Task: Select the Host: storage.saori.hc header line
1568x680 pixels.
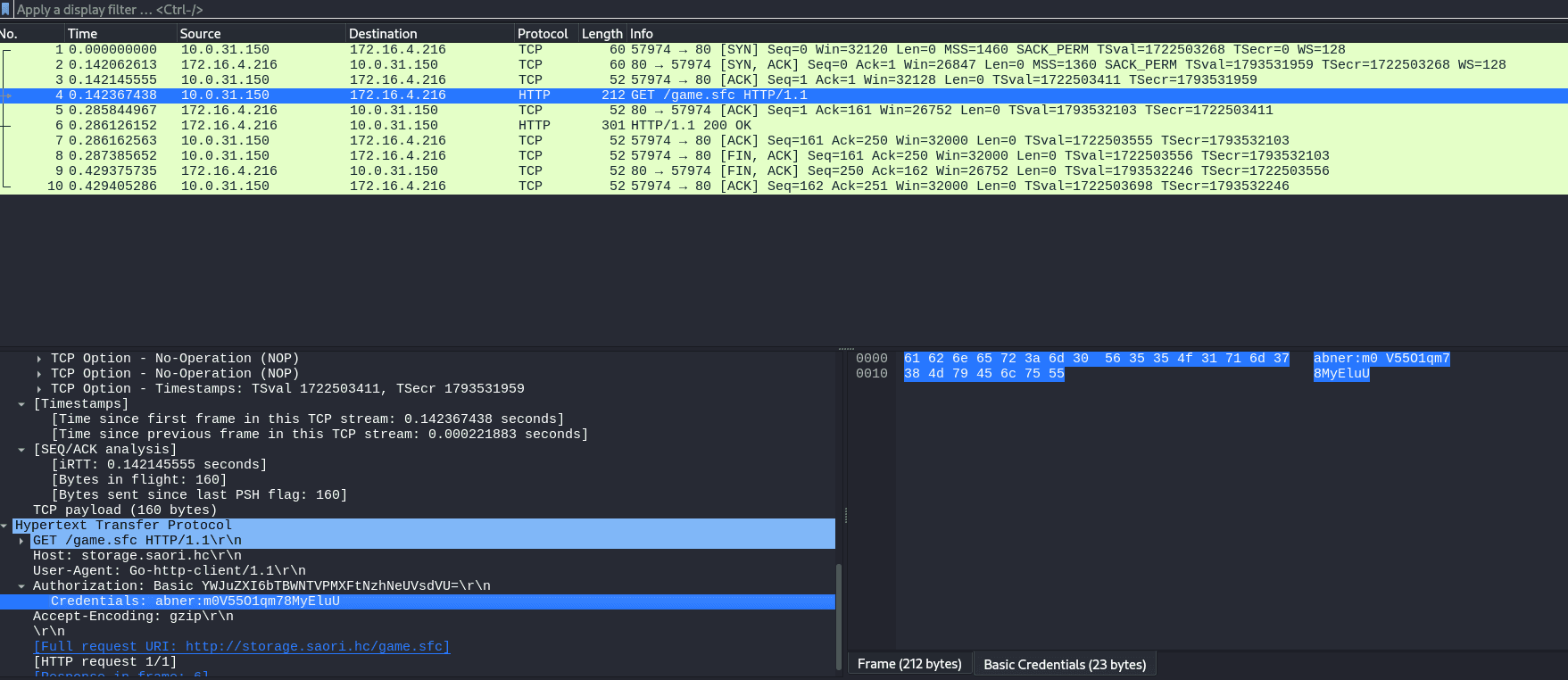Action: point(137,556)
